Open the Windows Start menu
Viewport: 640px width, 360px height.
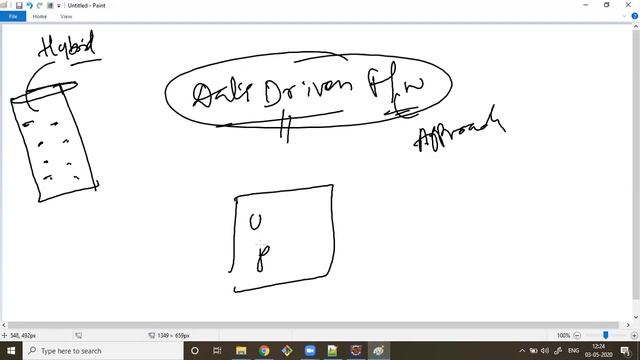click(x=11, y=351)
